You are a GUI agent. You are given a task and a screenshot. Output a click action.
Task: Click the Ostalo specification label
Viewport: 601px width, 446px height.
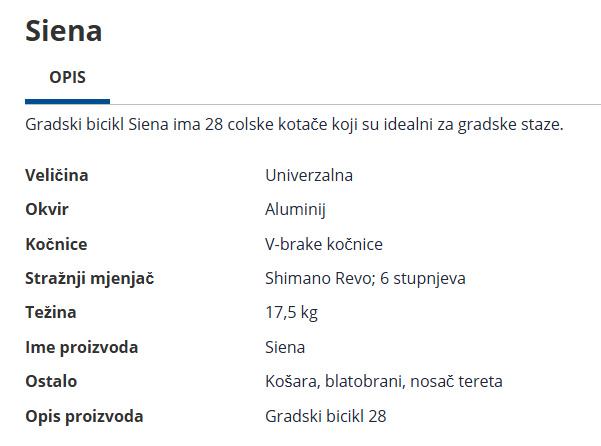(51, 381)
